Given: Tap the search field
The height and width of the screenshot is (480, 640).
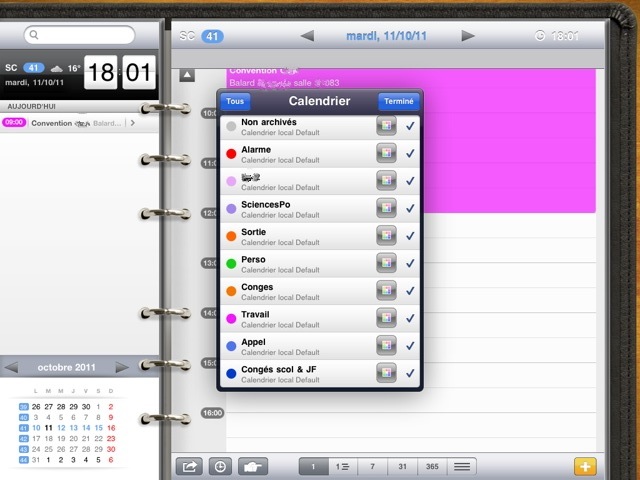Looking at the screenshot, I should coord(80,35).
